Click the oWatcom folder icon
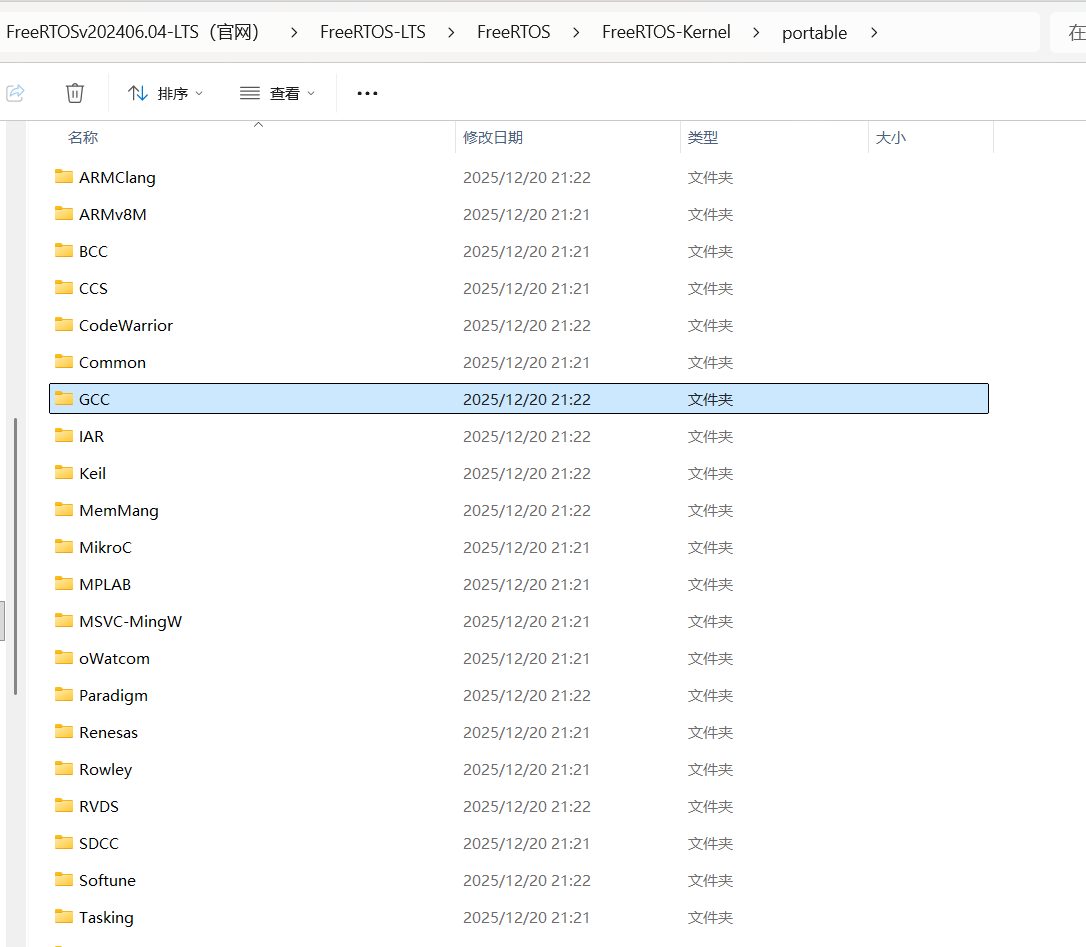The image size is (1086, 947). point(64,657)
